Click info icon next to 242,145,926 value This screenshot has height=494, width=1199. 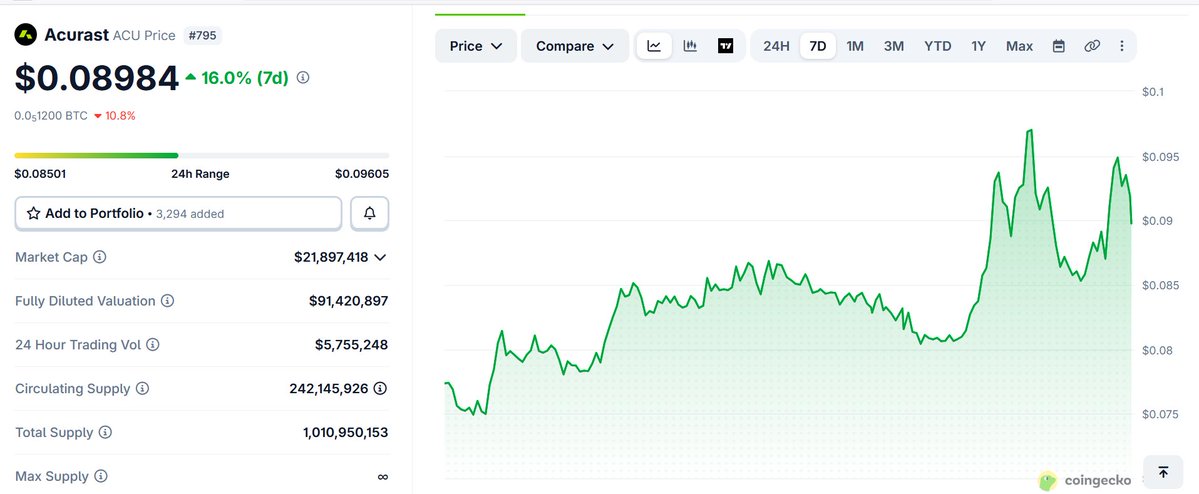[x=380, y=388]
